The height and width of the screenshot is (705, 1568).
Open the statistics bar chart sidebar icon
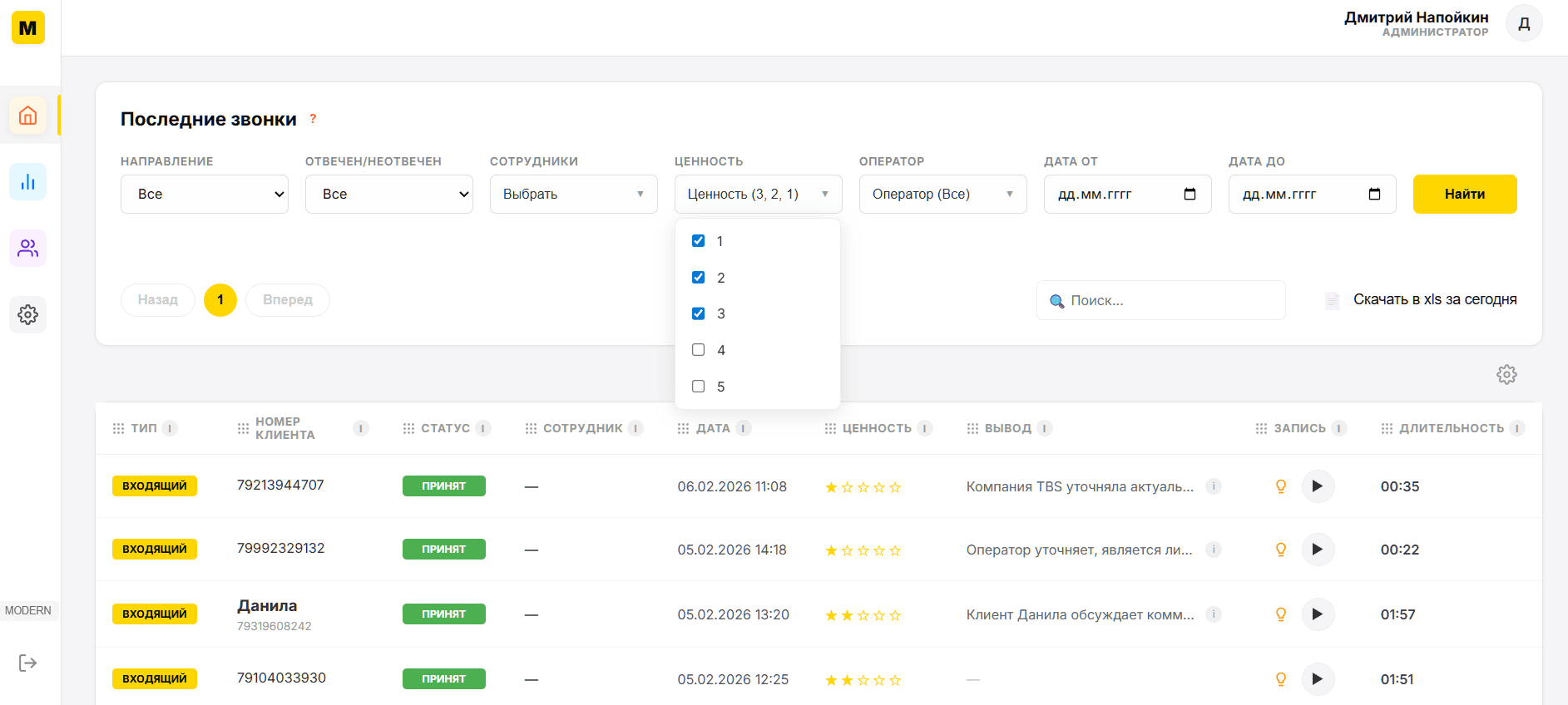point(27,182)
